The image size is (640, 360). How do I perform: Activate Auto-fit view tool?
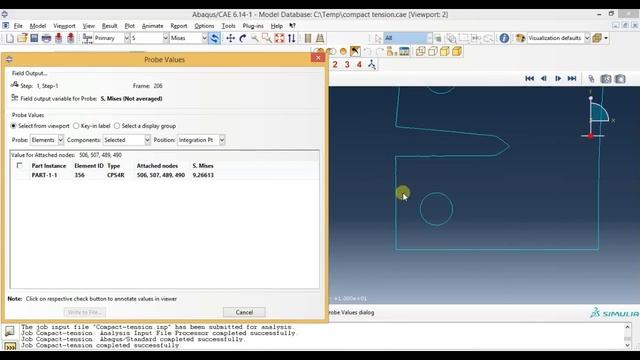pyautogui.click(x=280, y=38)
